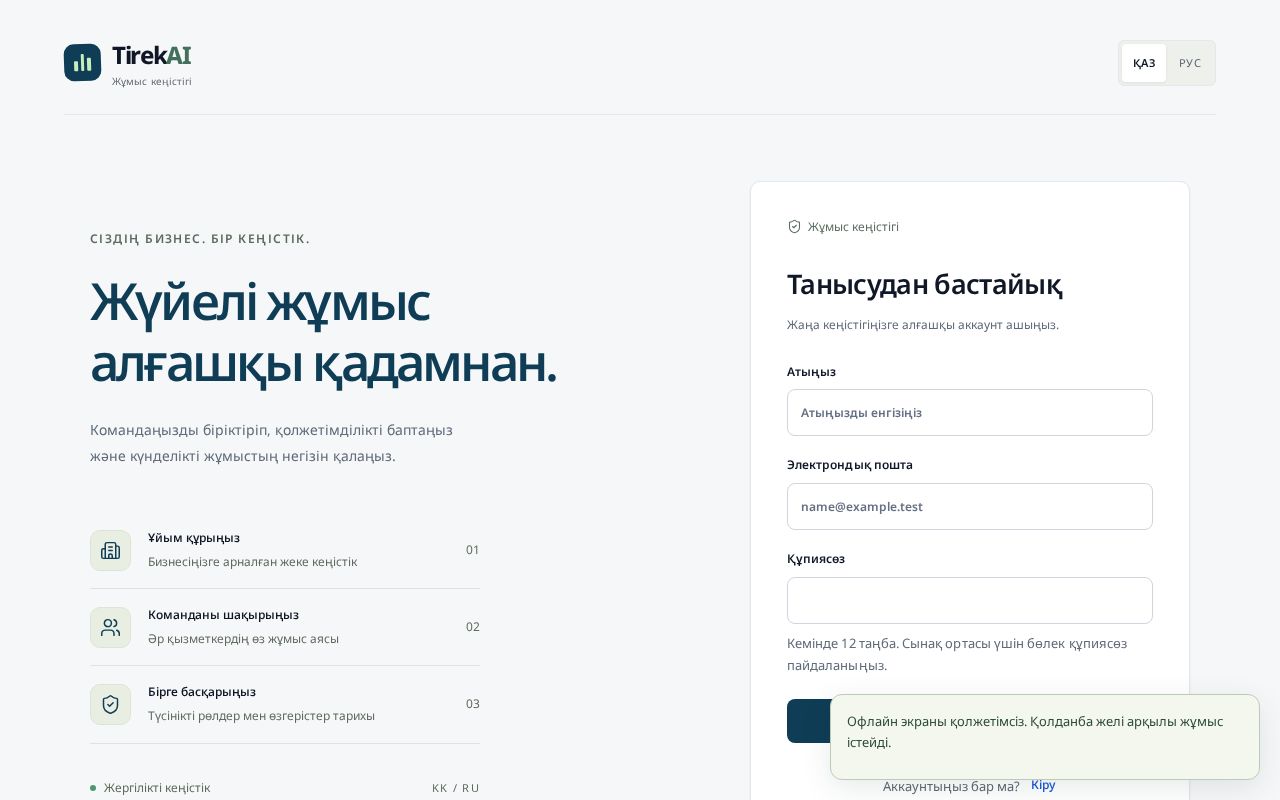The height and width of the screenshot is (800, 1280).
Task: Click the Жұмыс кеңістігі label in the form card
Action: click(853, 227)
